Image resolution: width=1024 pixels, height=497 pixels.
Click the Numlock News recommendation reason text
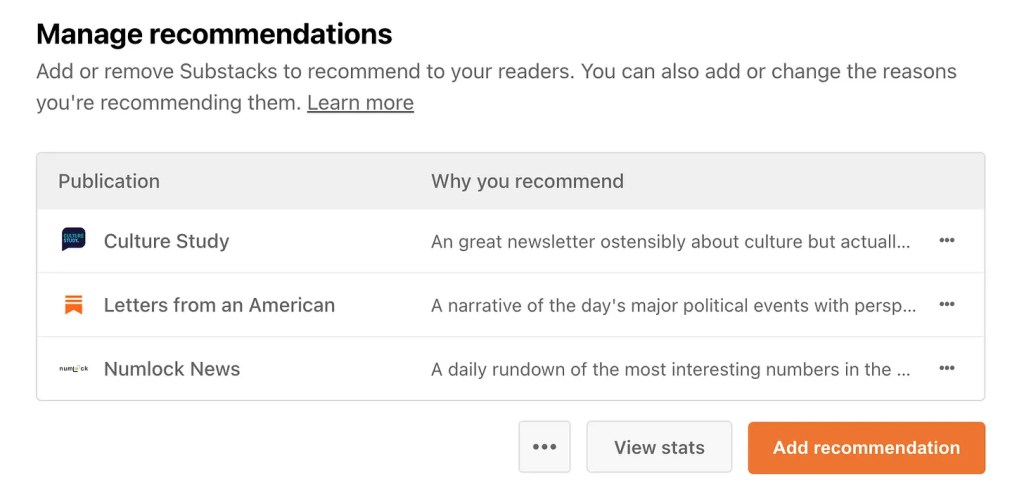click(x=670, y=369)
